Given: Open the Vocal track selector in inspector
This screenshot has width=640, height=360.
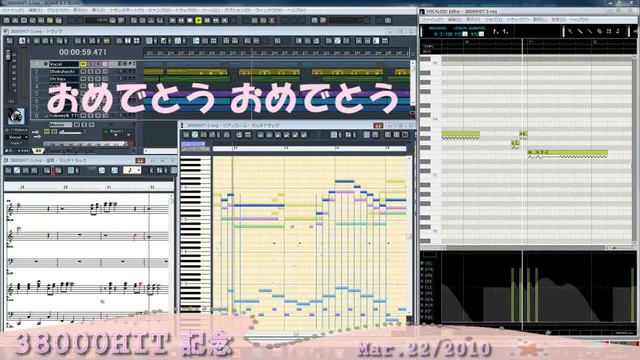Looking at the screenshot, I should (18, 138).
